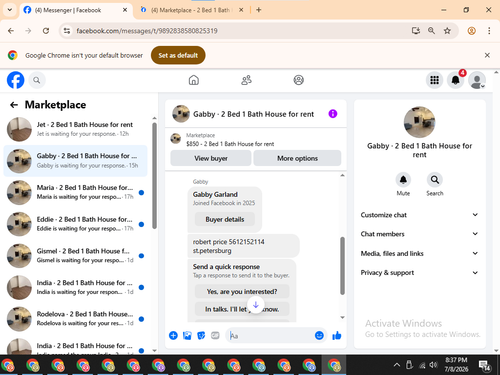The width and height of the screenshot is (500, 375).
Task: Open the Groups icon in top nav
Action: pyautogui.click(x=298, y=80)
